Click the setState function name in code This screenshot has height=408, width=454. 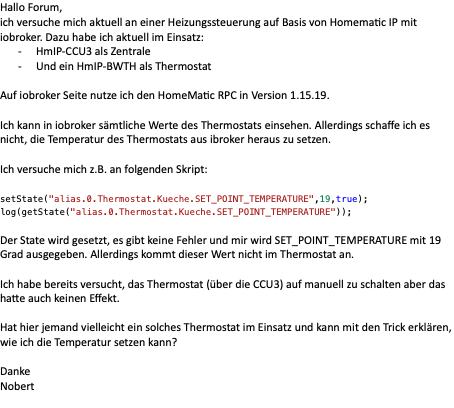(x=21, y=199)
